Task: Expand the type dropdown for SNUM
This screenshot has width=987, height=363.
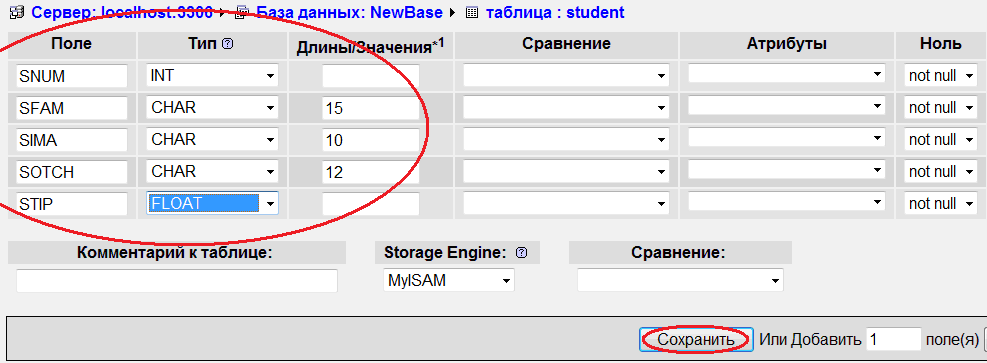Action: click(212, 75)
